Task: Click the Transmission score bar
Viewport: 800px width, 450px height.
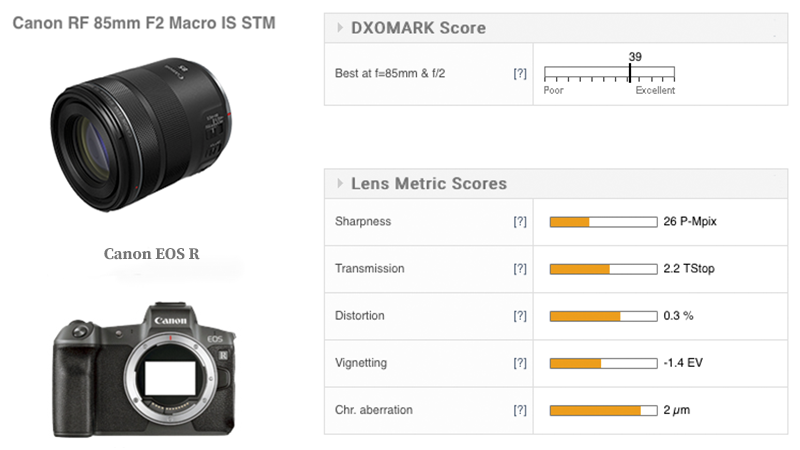Action: [x=603, y=269]
